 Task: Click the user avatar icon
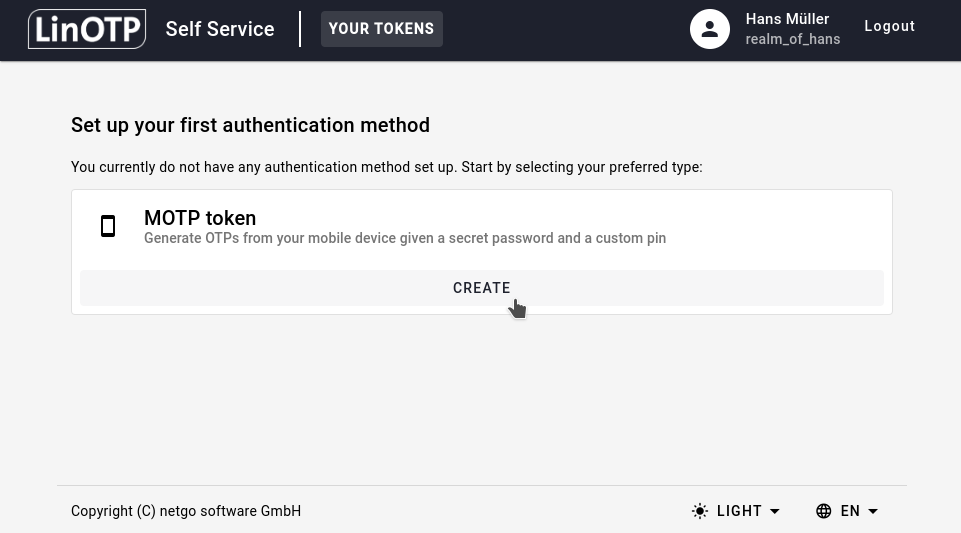pyautogui.click(x=710, y=29)
